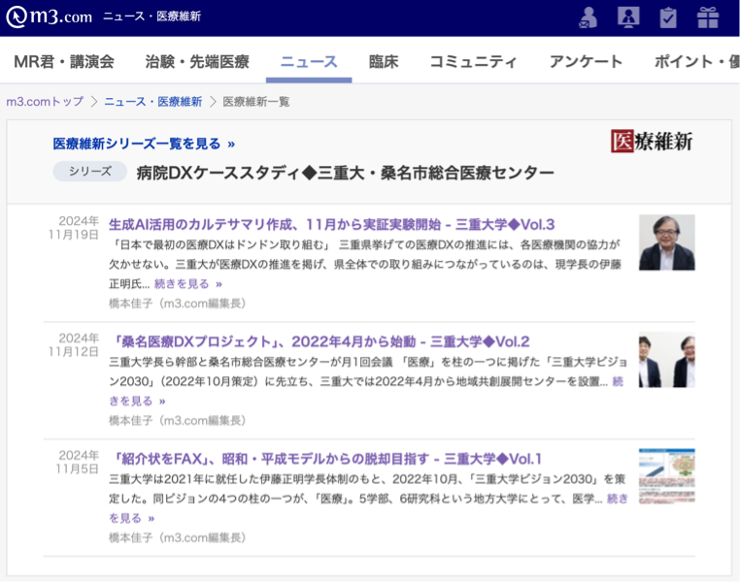The width and height of the screenshot is (742, 586).
Task: Open the gift box points icon
Action: coord(708,18)
